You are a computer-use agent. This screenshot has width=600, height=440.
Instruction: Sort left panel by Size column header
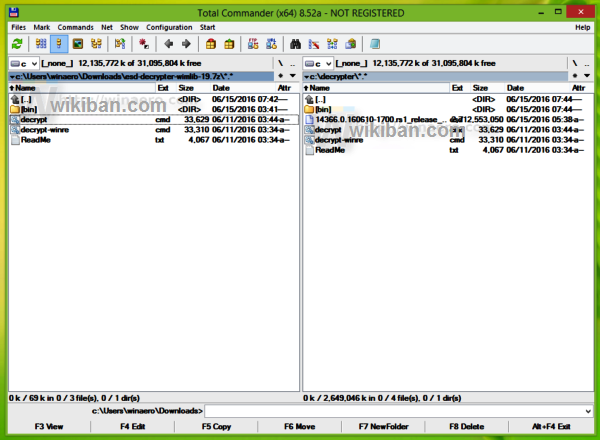[192, 88]
